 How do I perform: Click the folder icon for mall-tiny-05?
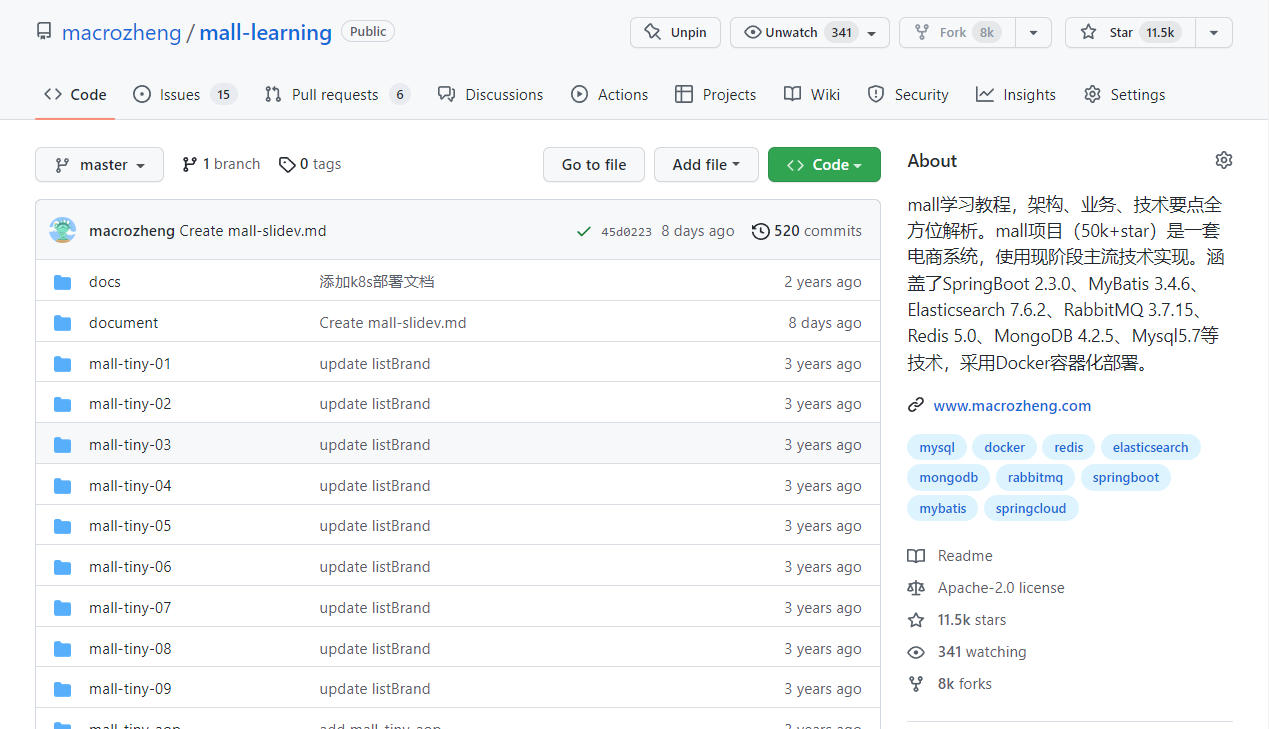coord(63,526)
